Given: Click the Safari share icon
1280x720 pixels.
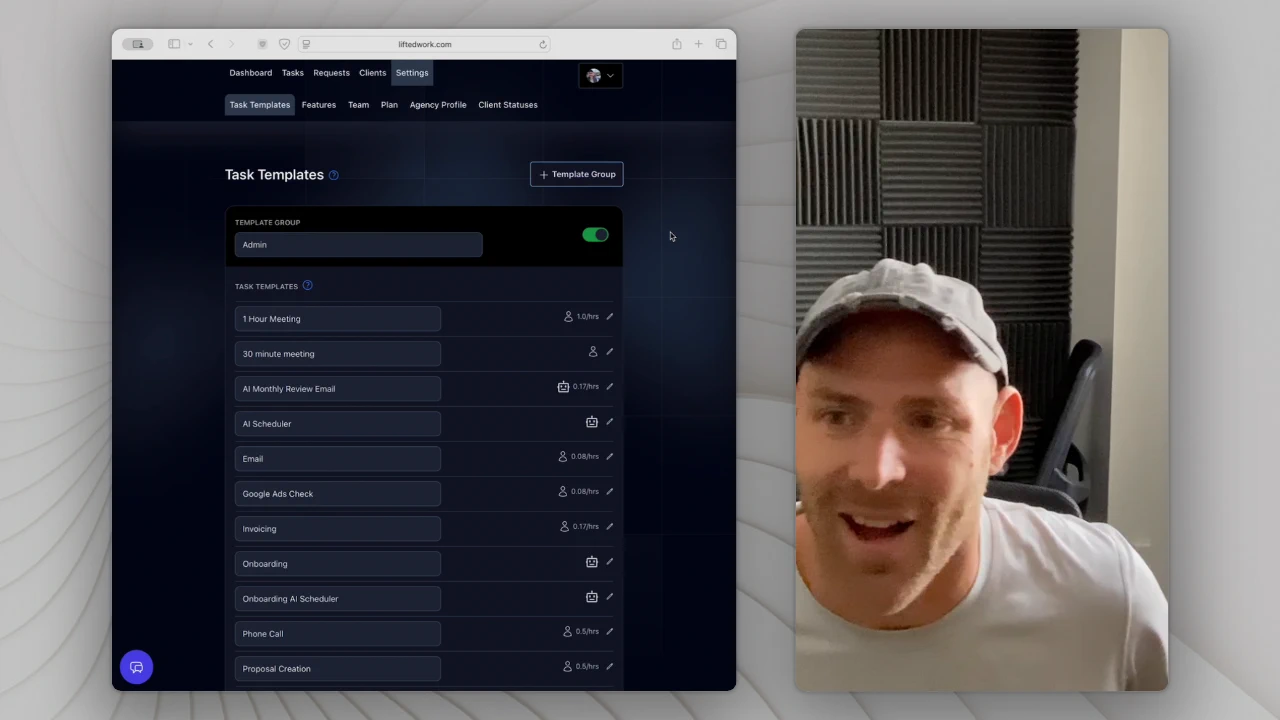Looking at the screenshot, I should tap(677, 44).
